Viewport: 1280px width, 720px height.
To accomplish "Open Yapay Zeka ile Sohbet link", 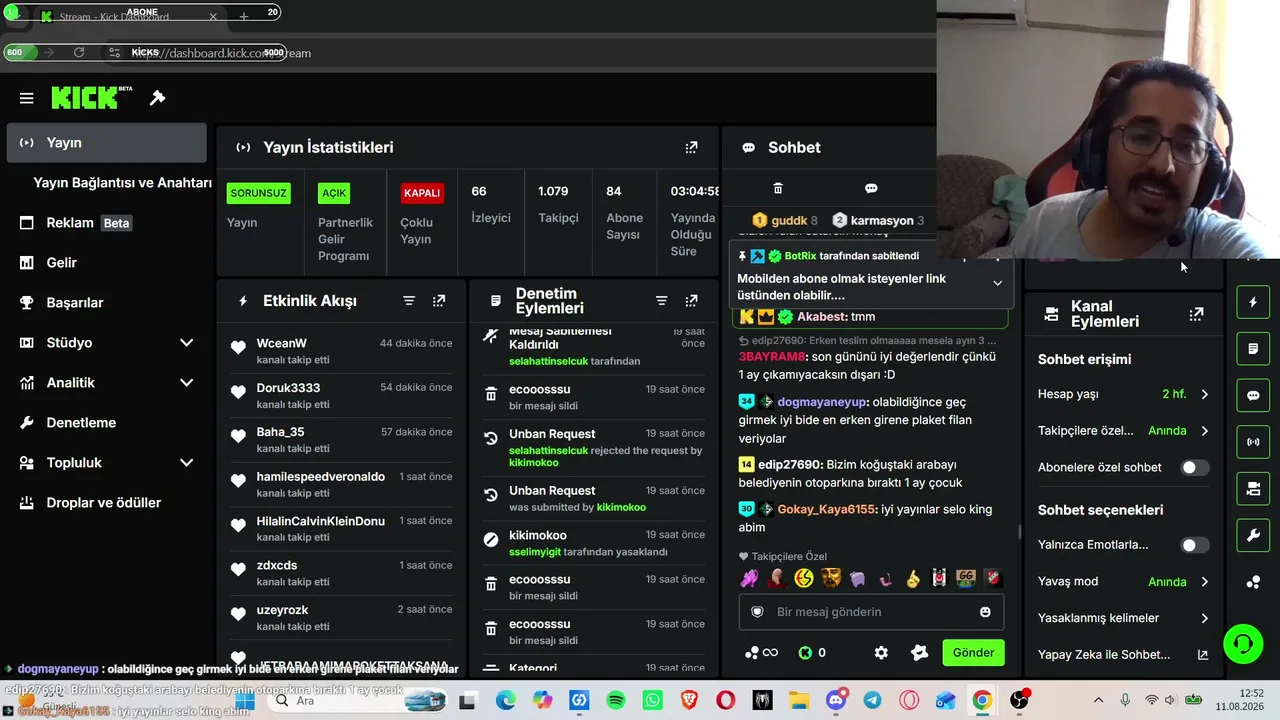I will [x=1123, y=655].
